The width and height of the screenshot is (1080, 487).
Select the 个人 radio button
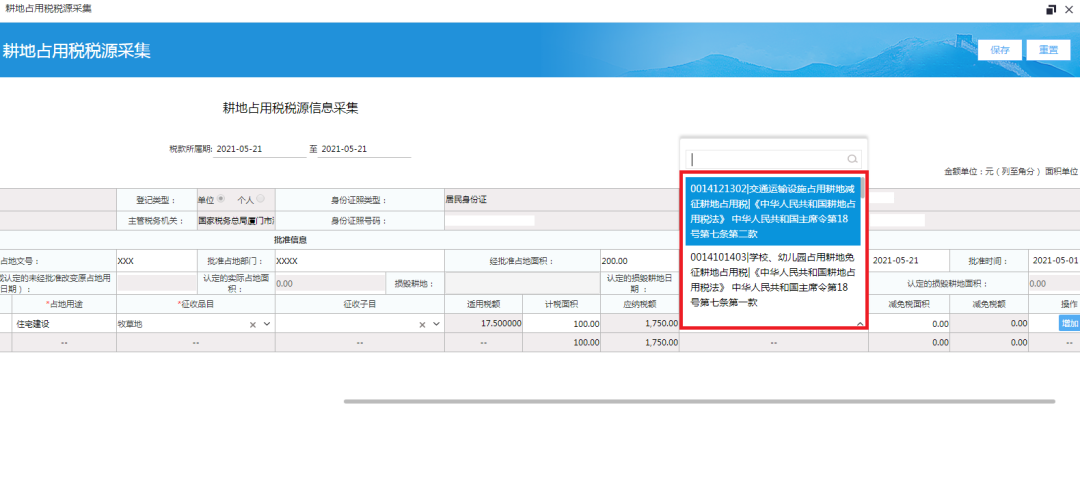(260, 199)
